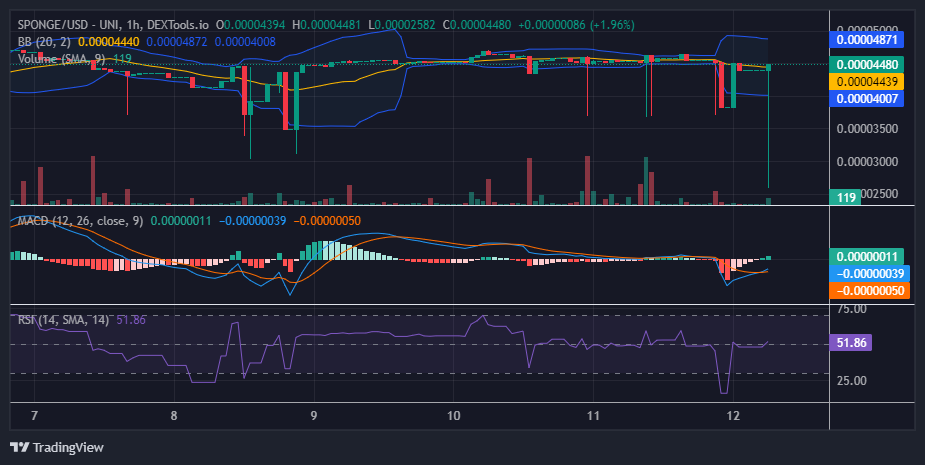Click the green 0.00000011 MACD axis label

pyautogui.click(x=867, y=257)
